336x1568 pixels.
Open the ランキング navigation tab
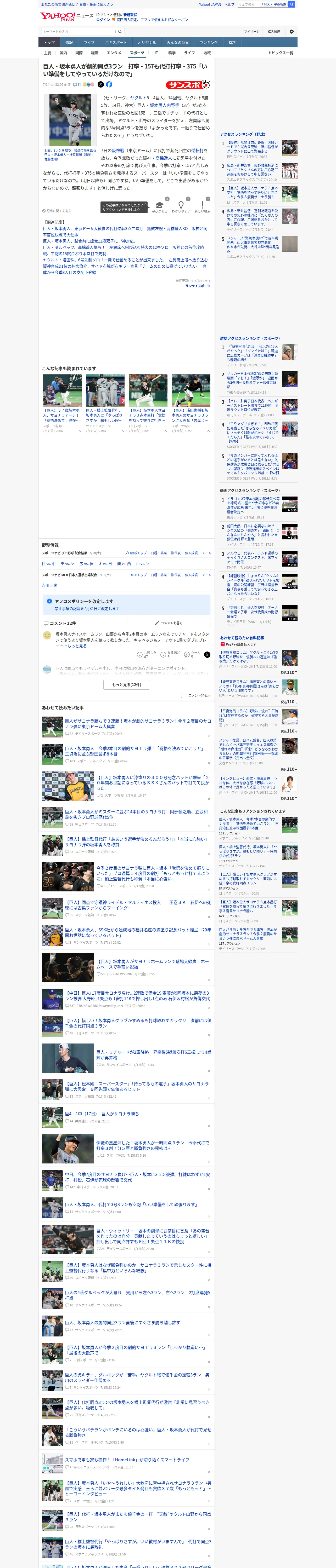click(209, 43)
